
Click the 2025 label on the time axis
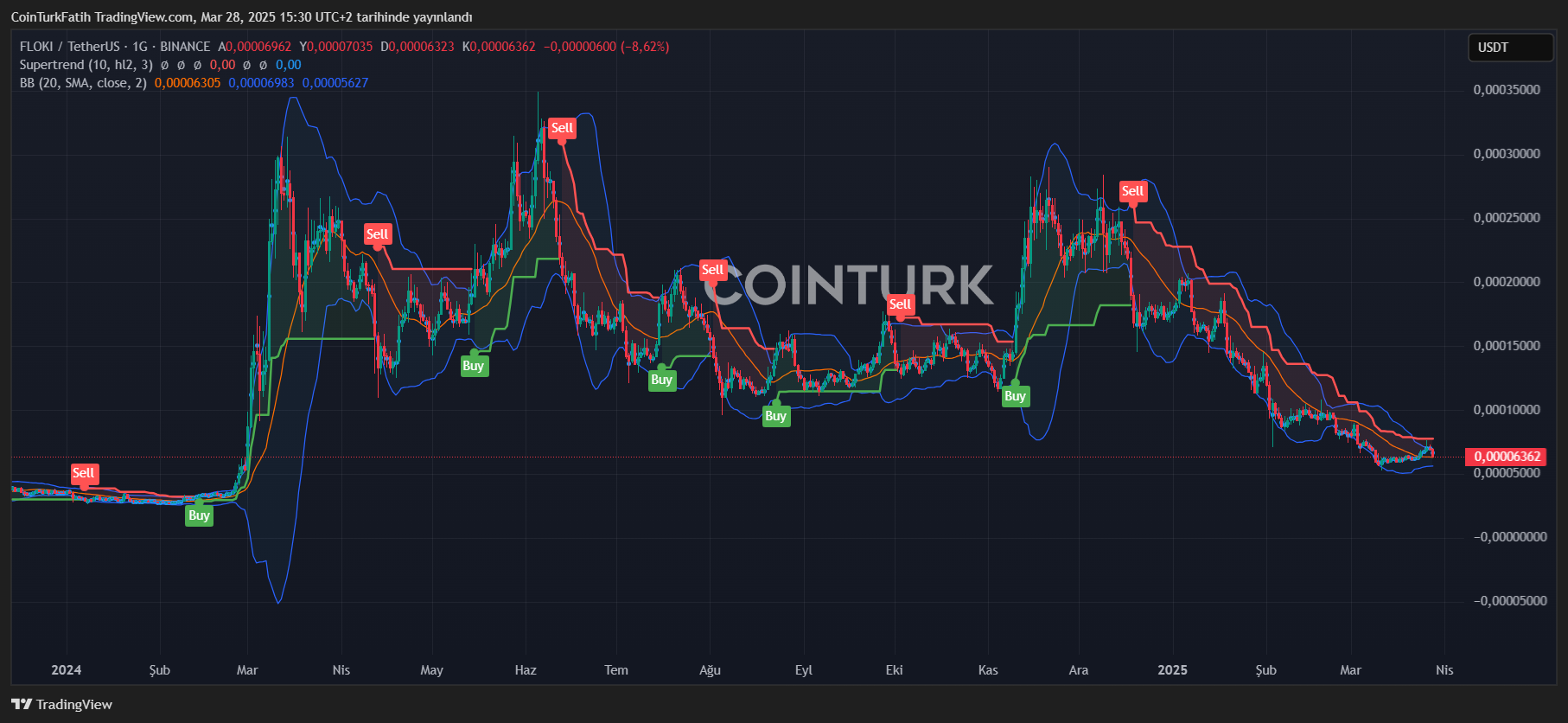(1173, 670)
